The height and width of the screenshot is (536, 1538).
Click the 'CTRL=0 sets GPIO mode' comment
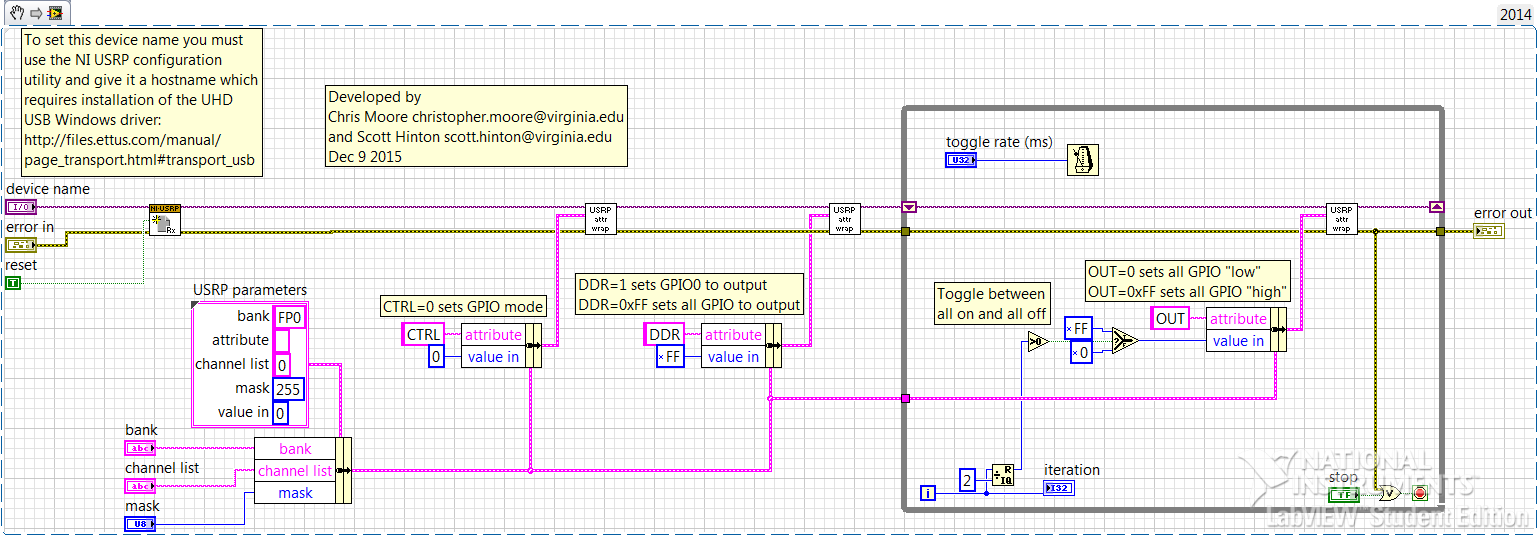[464, 306]
